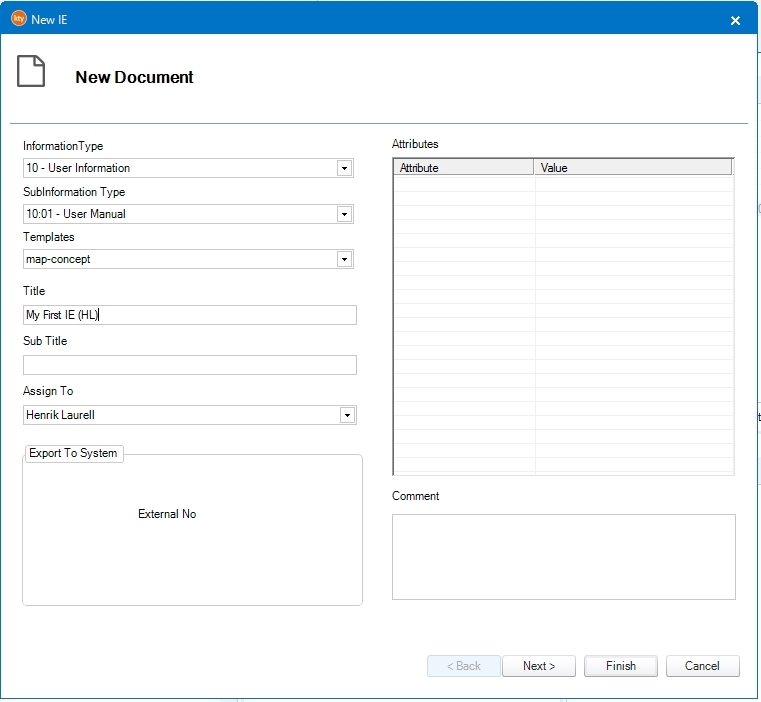Image resolution: width=761 pixels, height=702 pixels.
Task: Click inside the Comment text box
Action: point(563,557)
